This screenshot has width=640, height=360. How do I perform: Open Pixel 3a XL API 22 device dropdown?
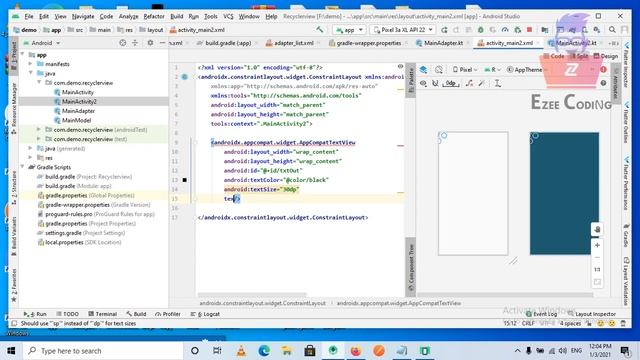click(x=403, y=30)
